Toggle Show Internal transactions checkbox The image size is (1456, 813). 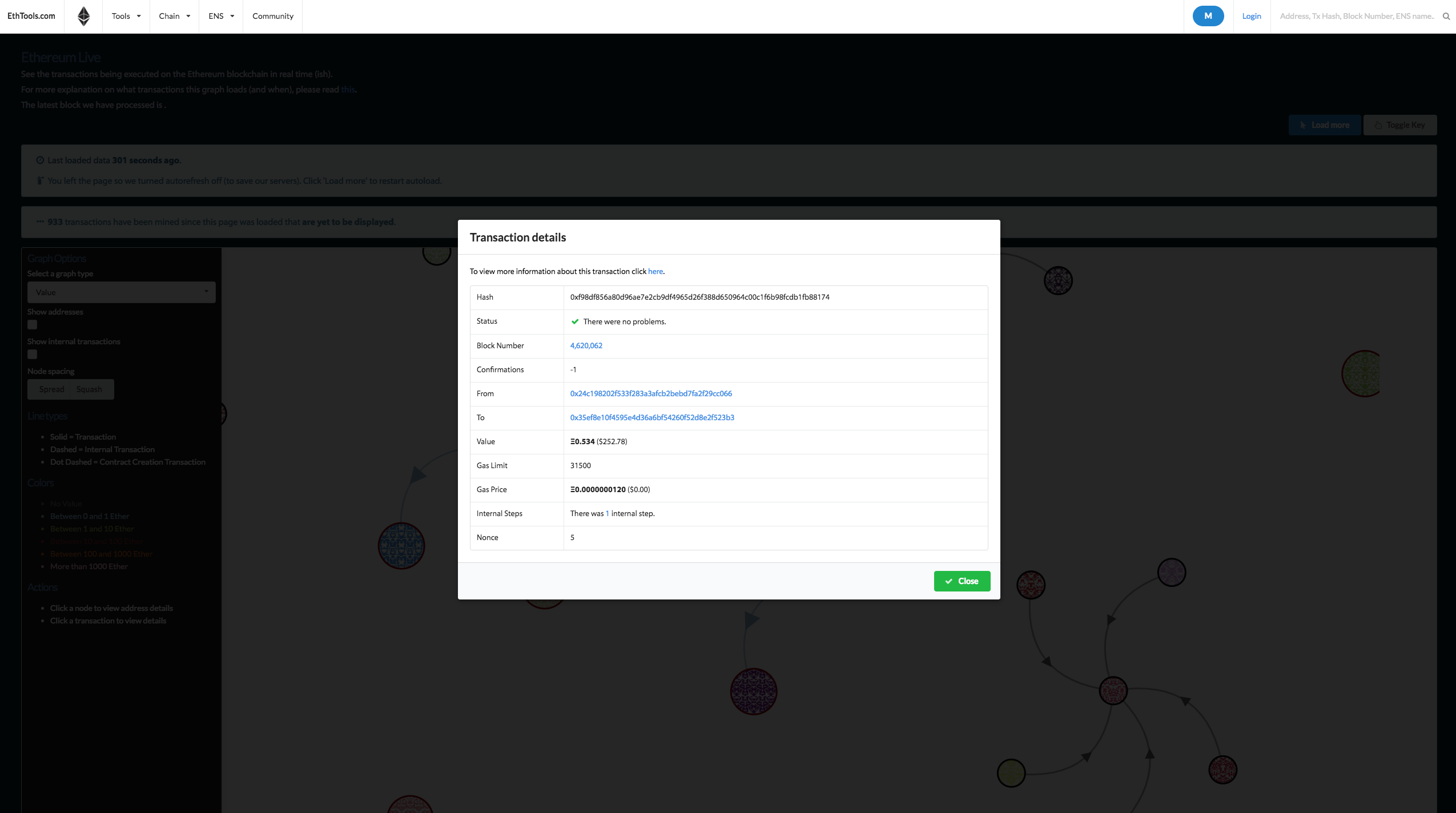pyautogui.click(x=32, y=354)
